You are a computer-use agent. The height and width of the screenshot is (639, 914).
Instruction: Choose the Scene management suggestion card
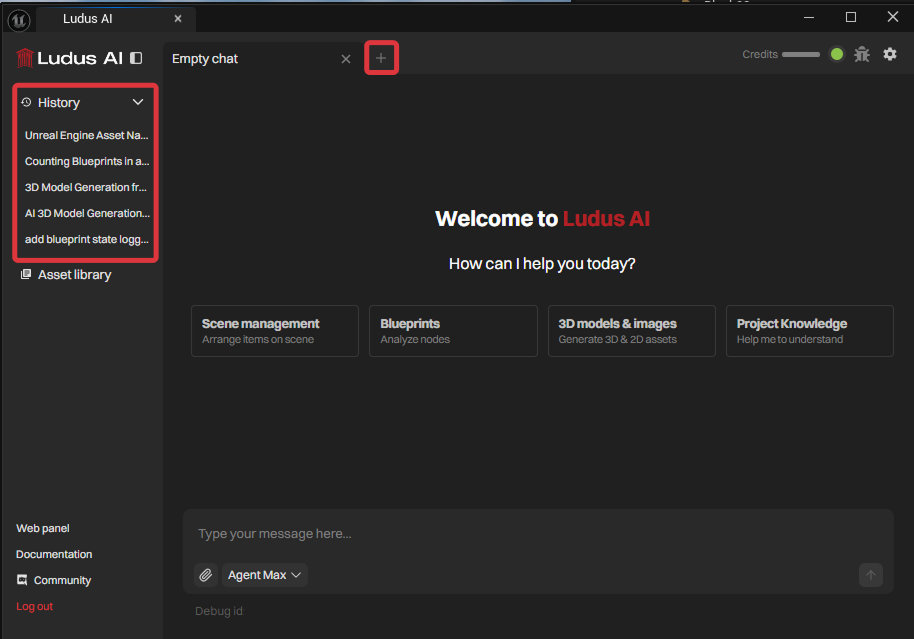[x=275, y=331]
